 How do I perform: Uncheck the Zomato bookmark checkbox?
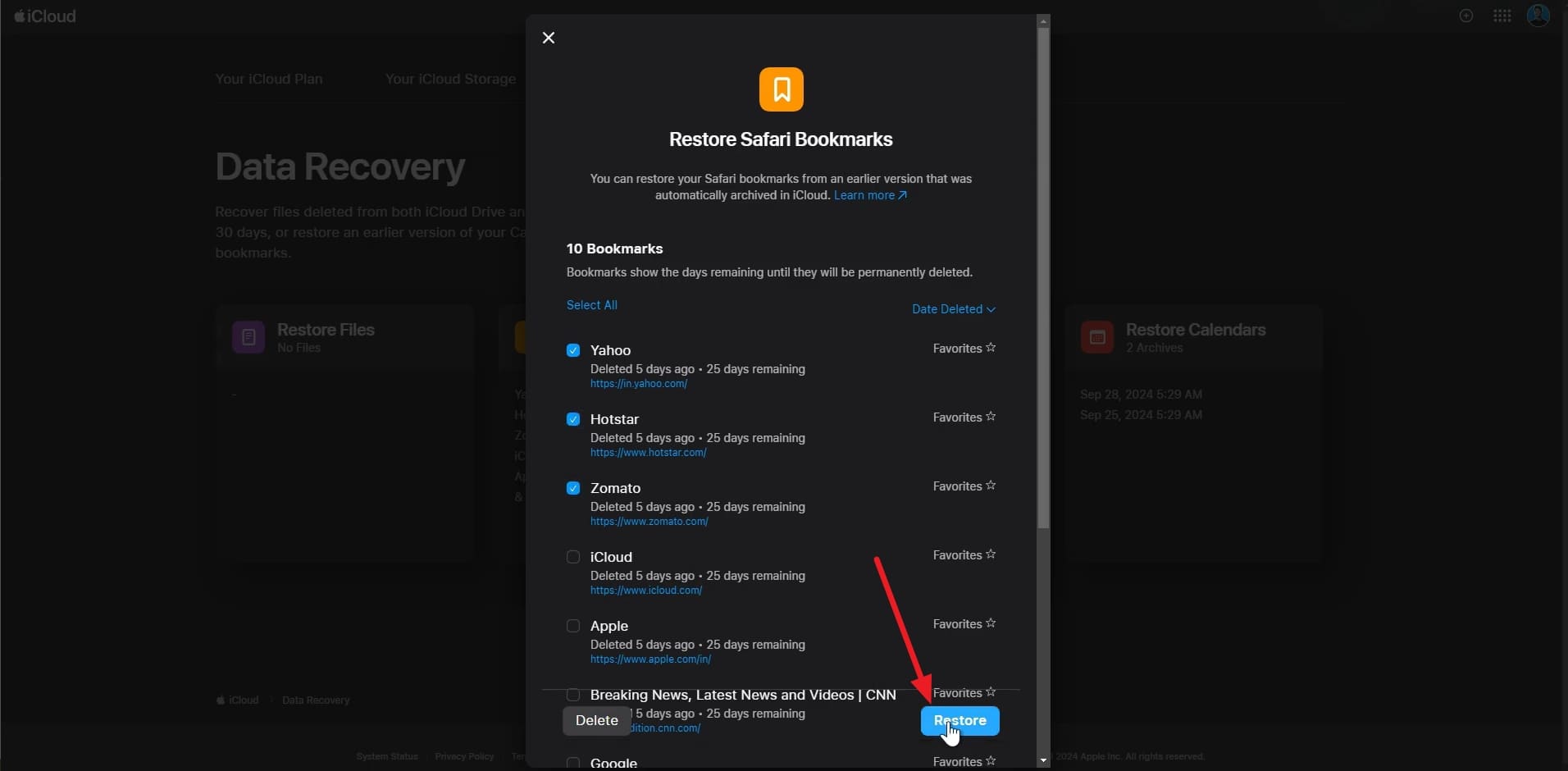coord(573,488)
